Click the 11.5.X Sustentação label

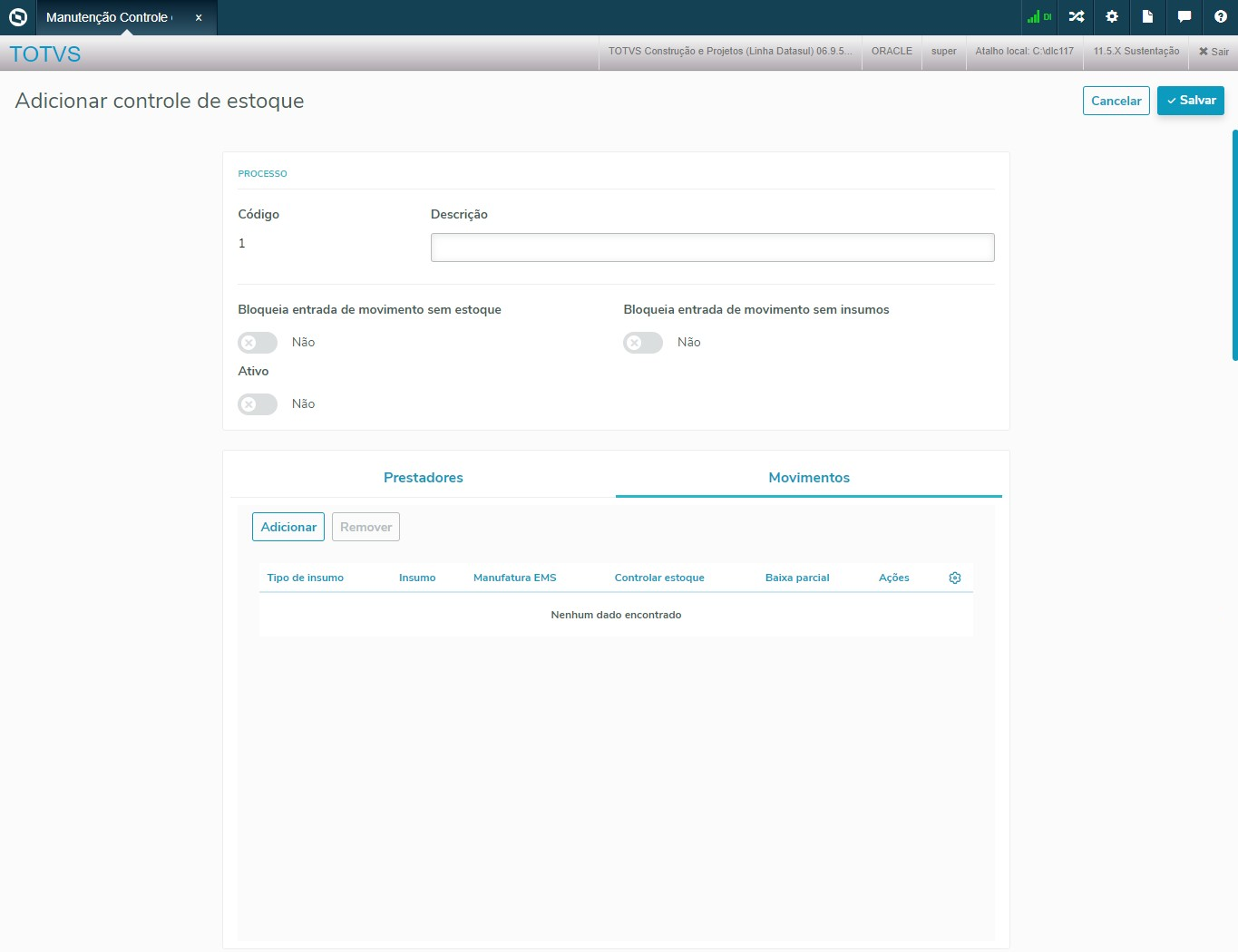click(x=1136, y=52)
